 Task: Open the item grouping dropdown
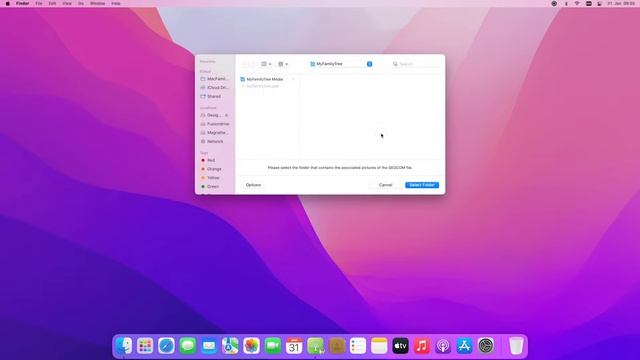click(283, 64)
